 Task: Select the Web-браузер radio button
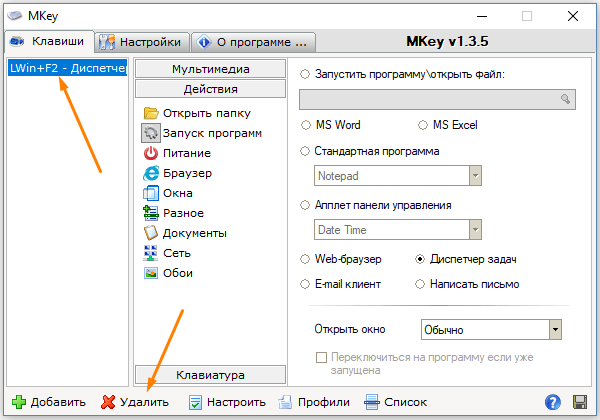[305, 259]
